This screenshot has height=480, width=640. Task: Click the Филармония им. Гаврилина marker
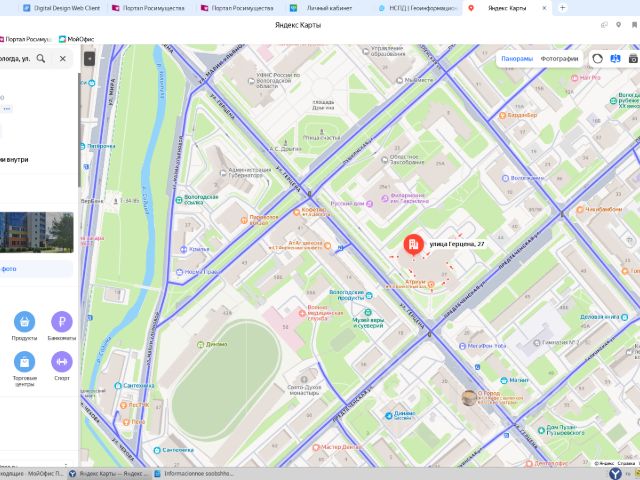click(384, 198)
